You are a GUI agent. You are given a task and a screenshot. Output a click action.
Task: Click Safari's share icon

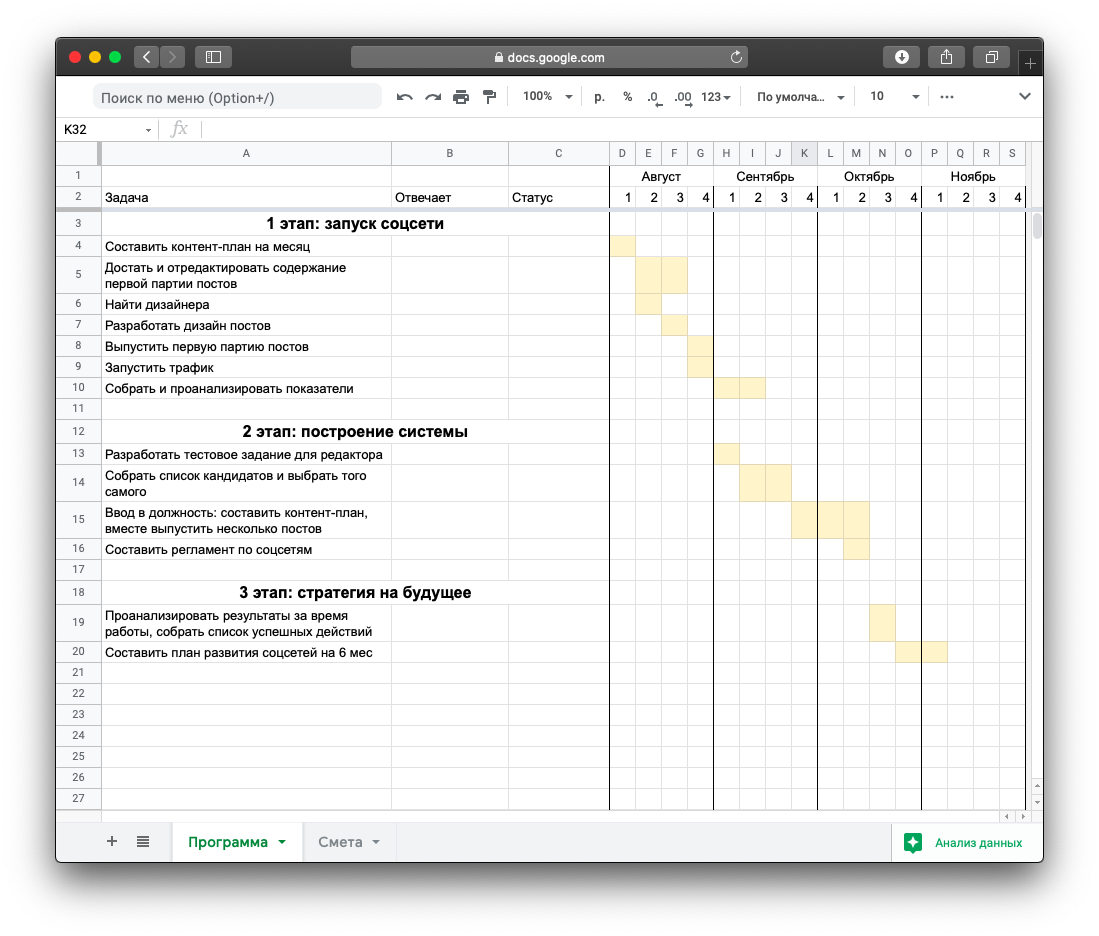(x=946, y=57)
